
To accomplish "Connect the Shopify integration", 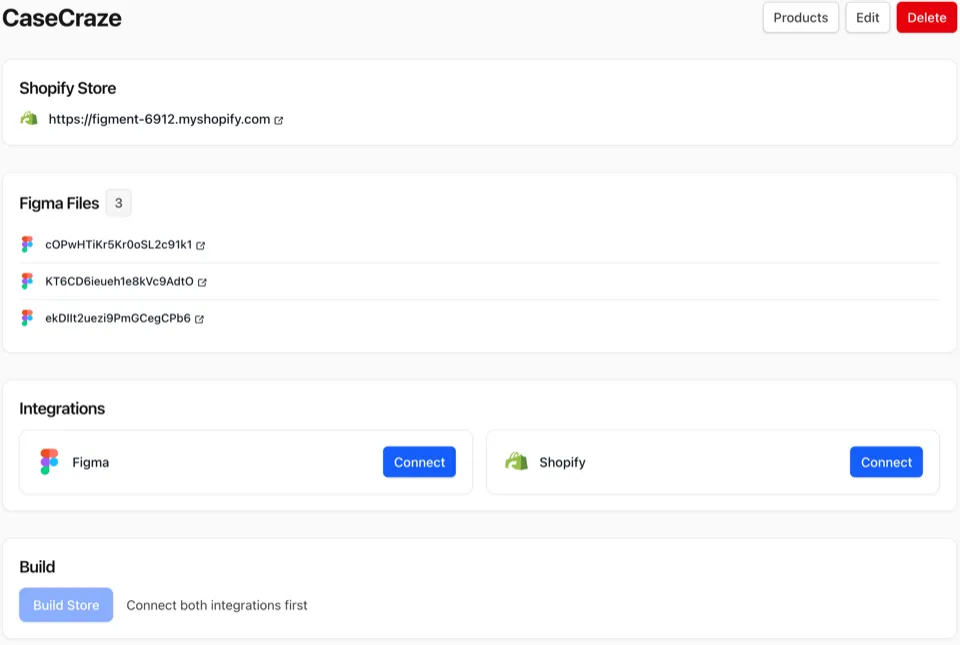I will tap(886, 462).
